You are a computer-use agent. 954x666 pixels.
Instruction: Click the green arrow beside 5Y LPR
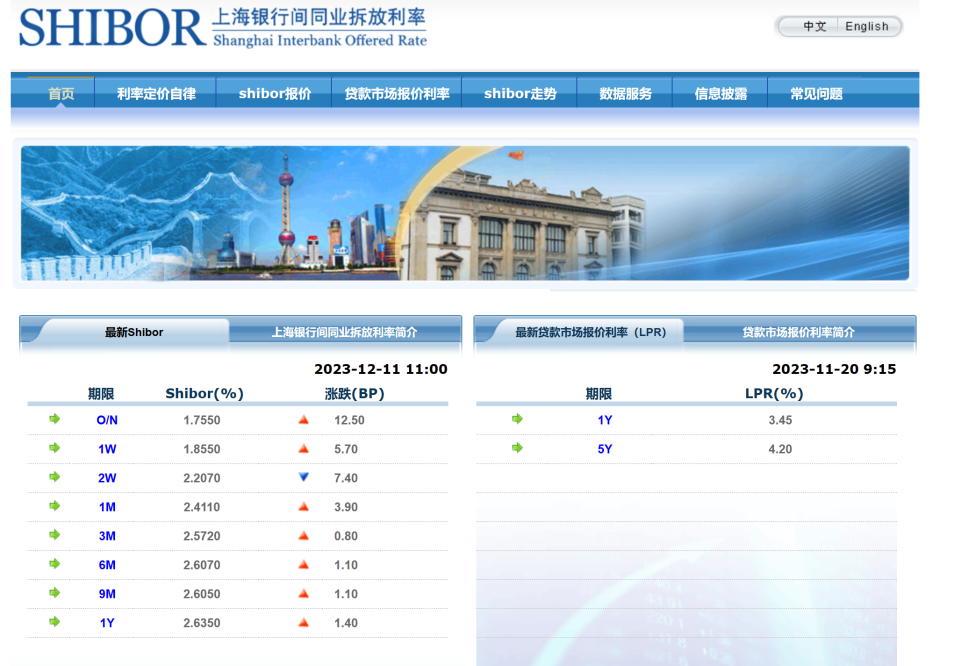[517, 448]
